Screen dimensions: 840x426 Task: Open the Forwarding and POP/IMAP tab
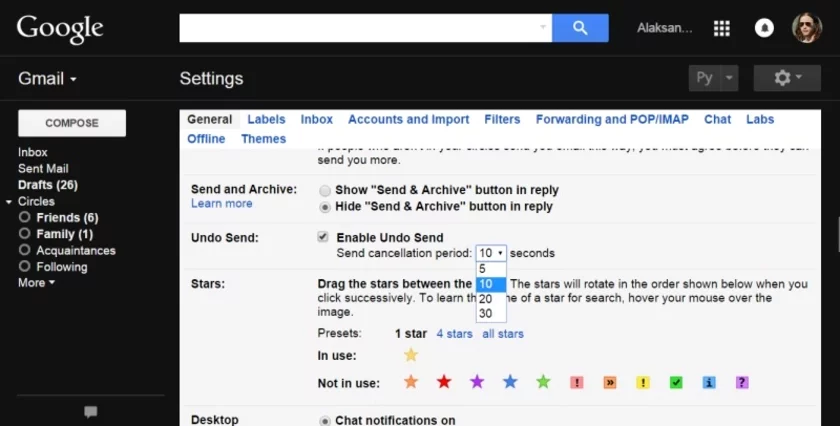(612, 119)
